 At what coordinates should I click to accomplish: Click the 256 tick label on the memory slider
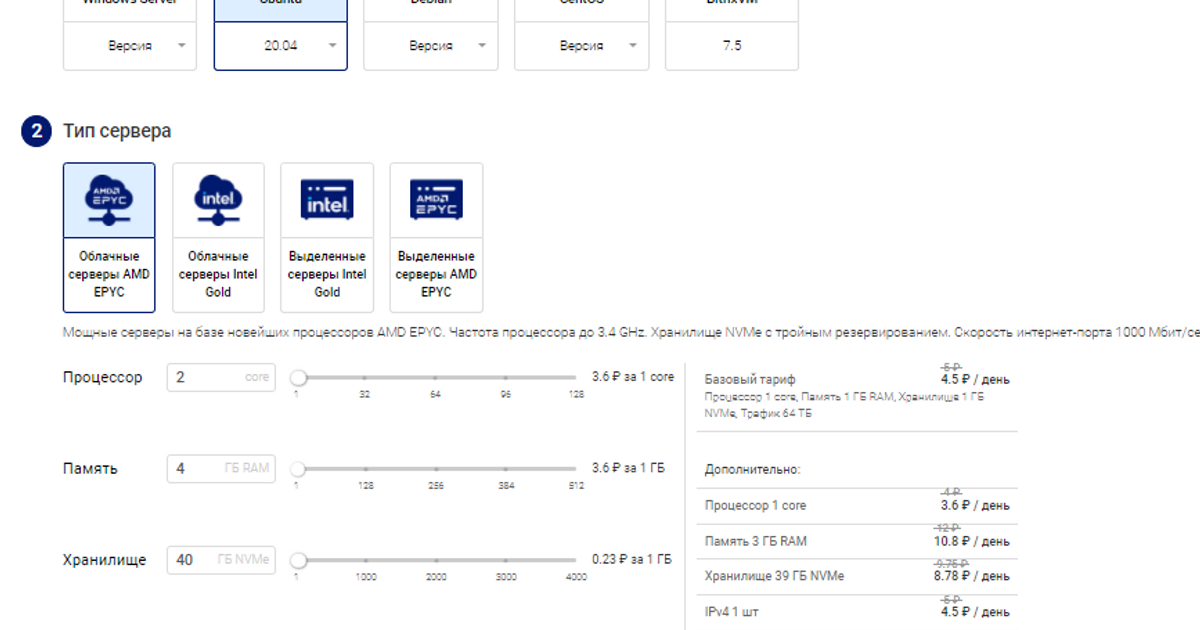point(436,486)
